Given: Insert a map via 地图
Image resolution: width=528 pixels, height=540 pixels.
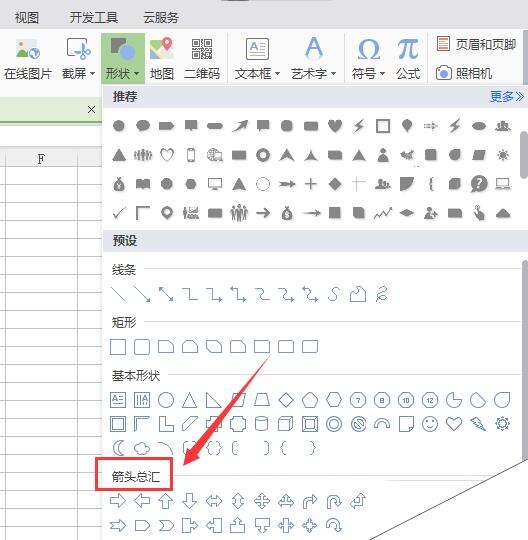Looking at the screenshot, I should pyautogui.click(x=162, y=59).
